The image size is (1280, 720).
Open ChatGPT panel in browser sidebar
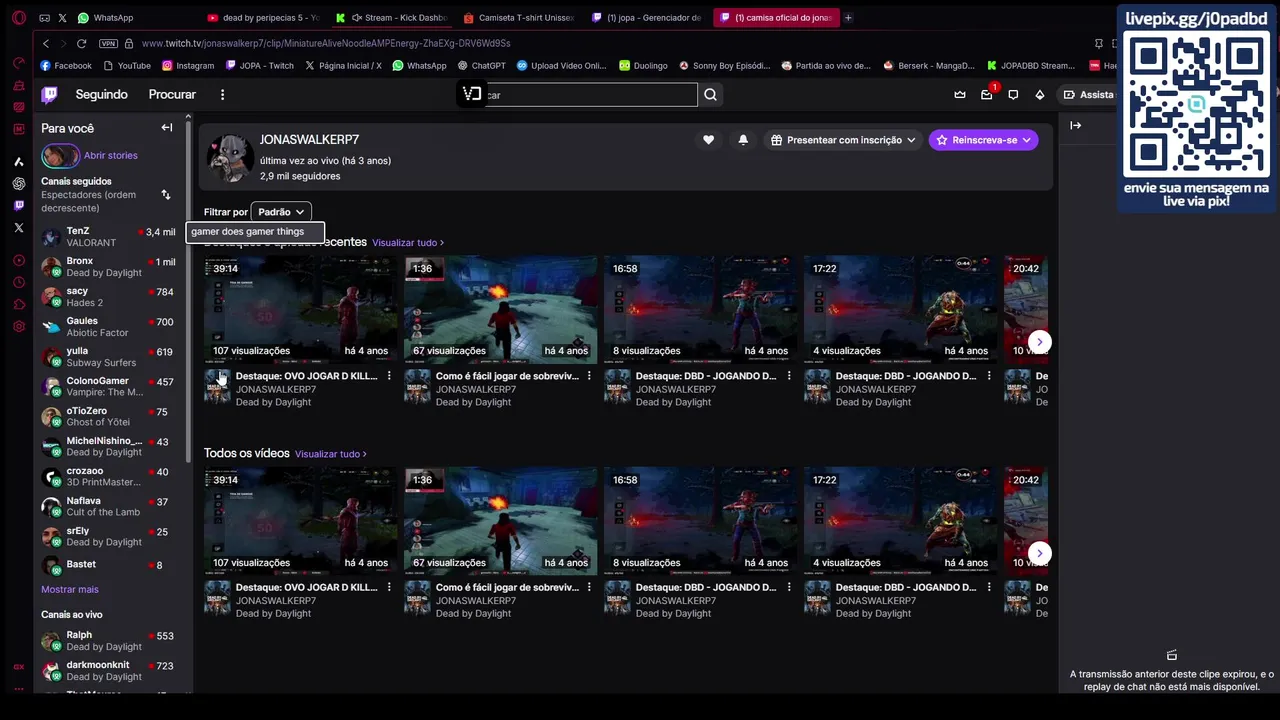coord(18,183)
